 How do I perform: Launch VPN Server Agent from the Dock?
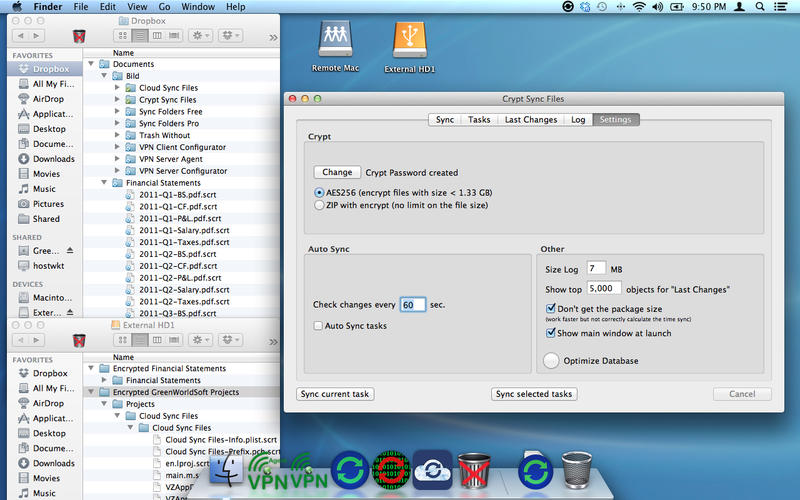[x=268, y=471]
